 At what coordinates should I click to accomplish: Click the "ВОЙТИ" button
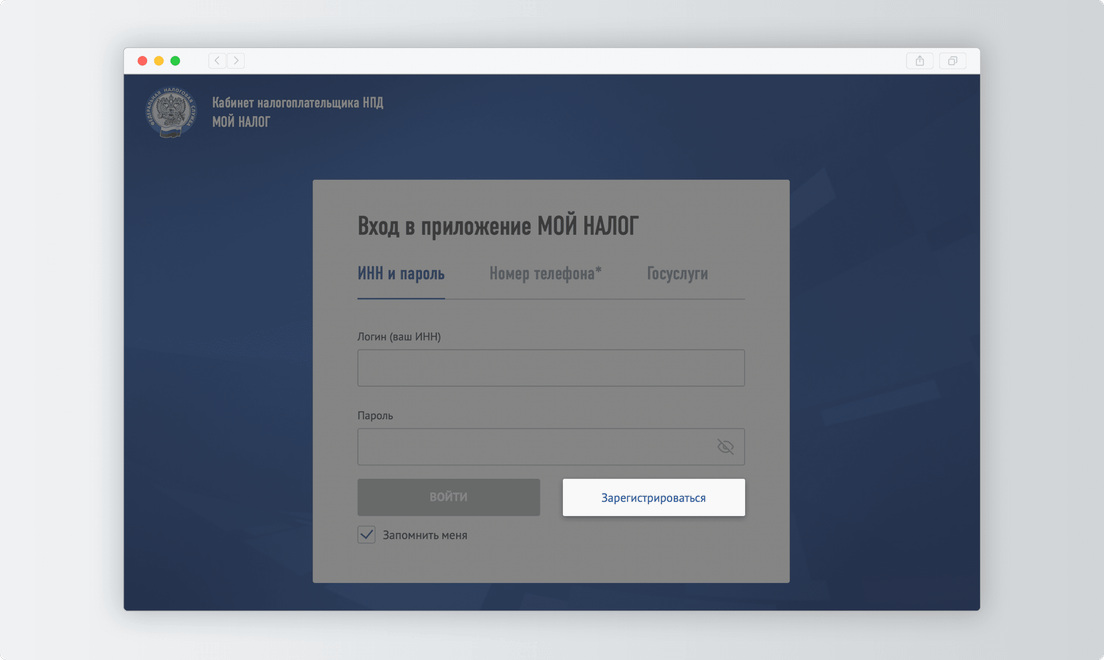pos(448,497)
